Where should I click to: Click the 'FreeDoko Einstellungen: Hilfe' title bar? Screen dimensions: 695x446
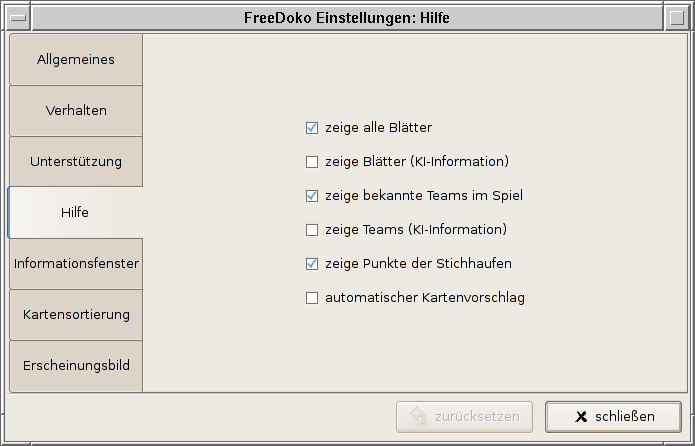coord(346,17)
